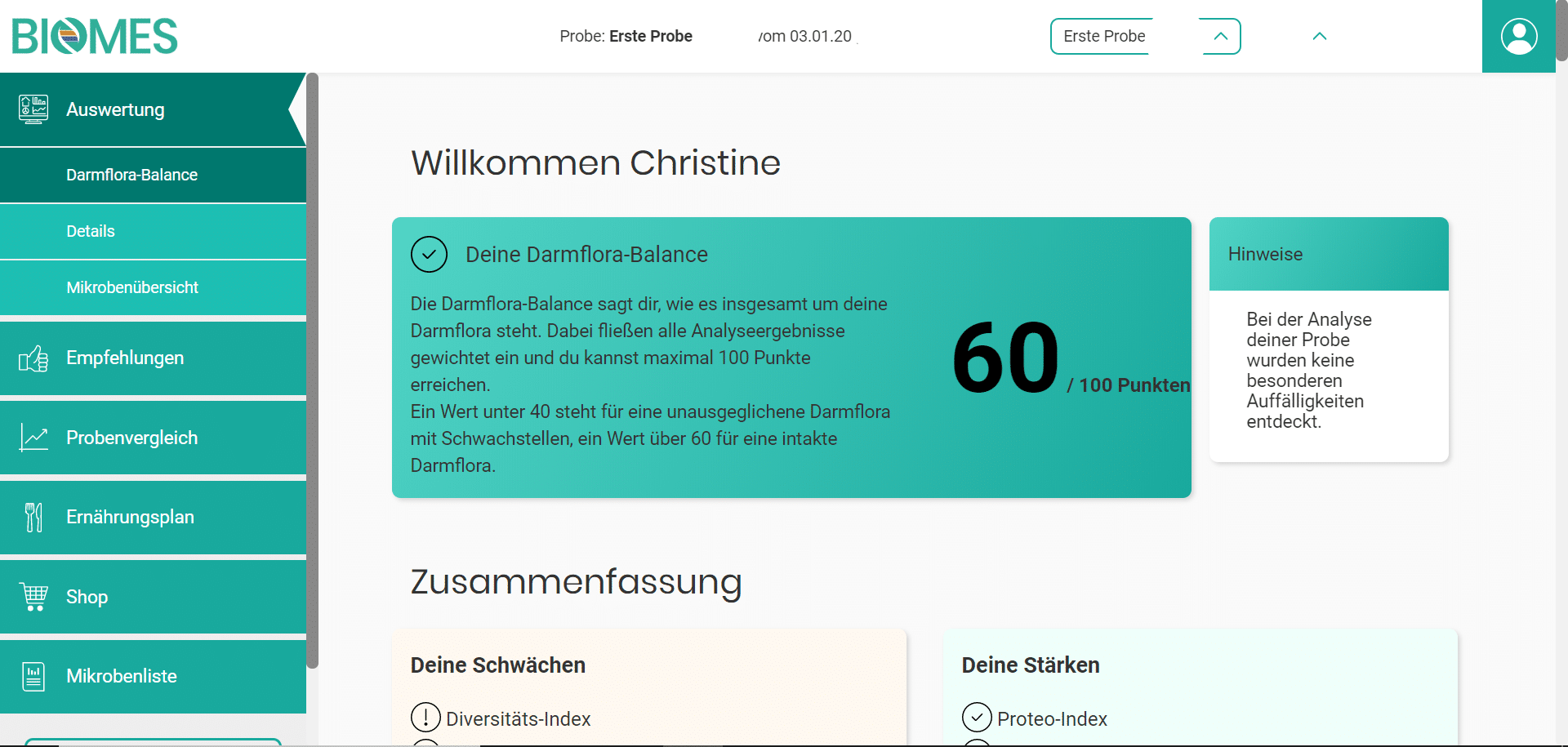The width and height of the screenshot is (1568, 747).
Task: Open the user profile avatar icon
Action: coord(1519,36)
